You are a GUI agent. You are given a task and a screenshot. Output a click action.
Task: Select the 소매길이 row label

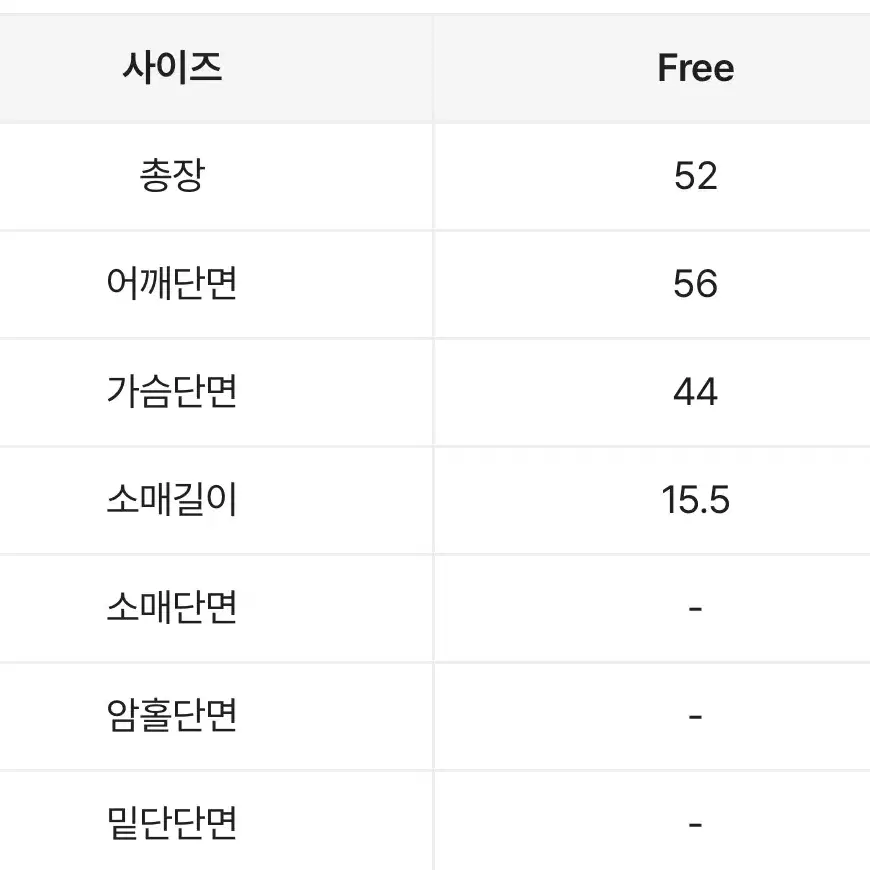pyautogui.click(x=172, y=499)
